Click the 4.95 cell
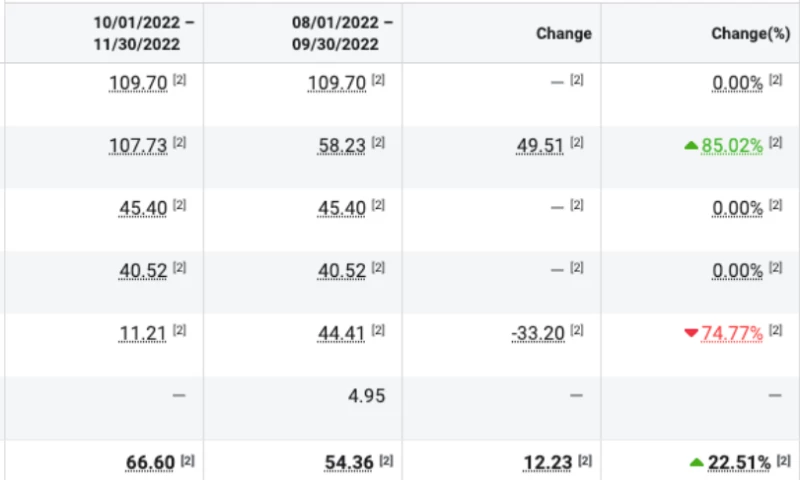Image resolution: width=800 pixels, height=480 pixels. 366,395
